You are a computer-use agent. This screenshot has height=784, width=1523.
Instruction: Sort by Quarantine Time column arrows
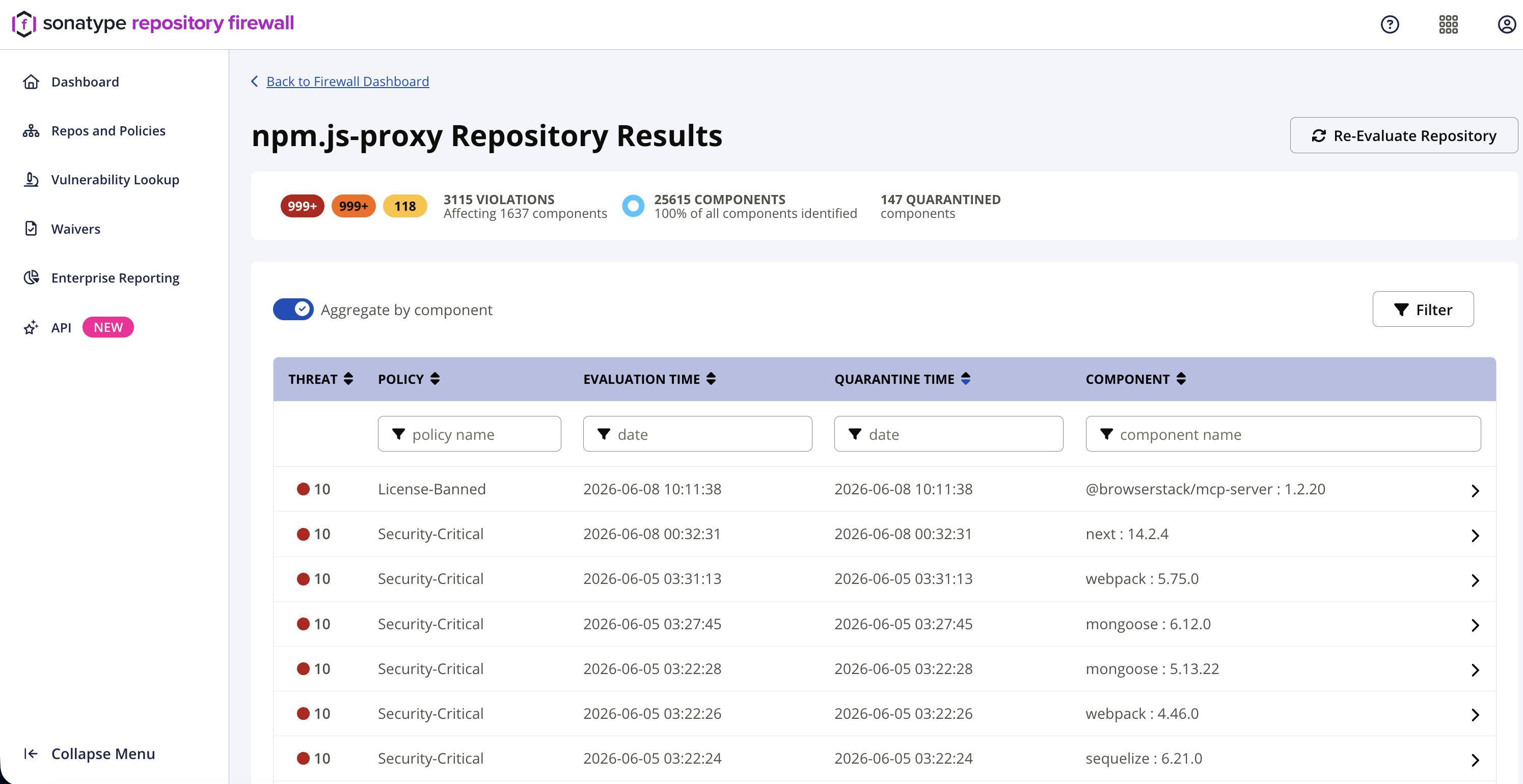coord(965,379)
